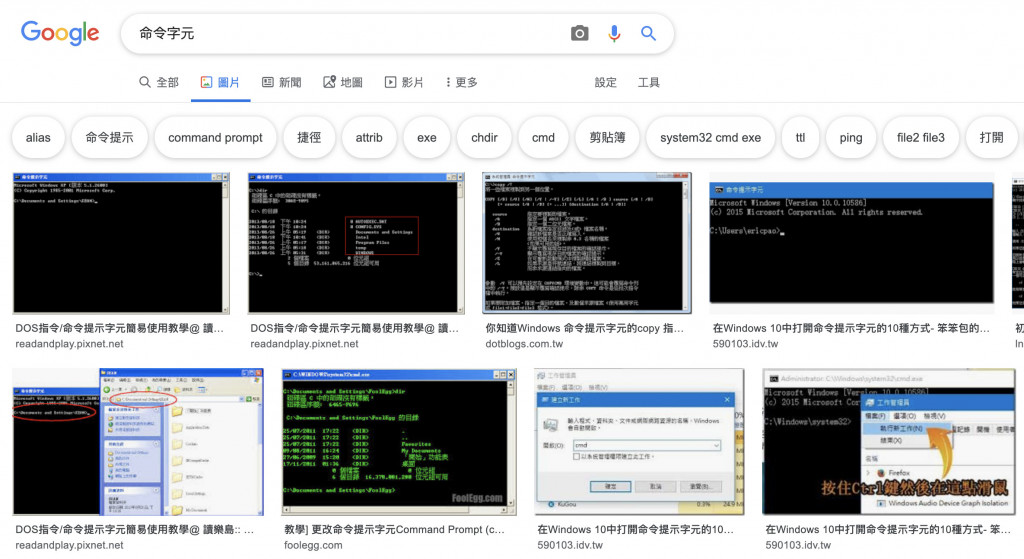Select the alias suggestion chip
The width and height of the screenshot is (1024, 559).
pos(38,138)
